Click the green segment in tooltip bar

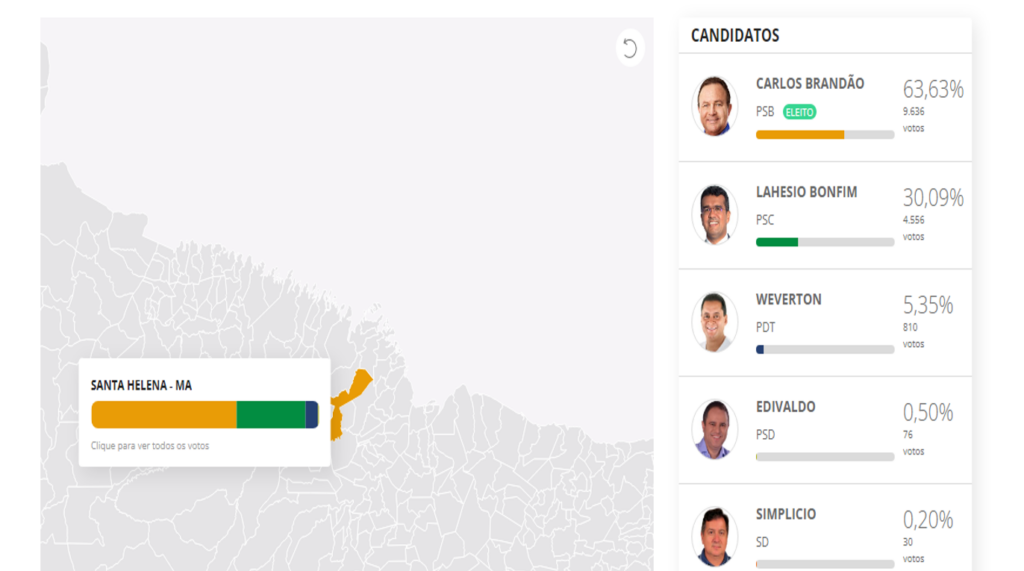click(271, 415)
